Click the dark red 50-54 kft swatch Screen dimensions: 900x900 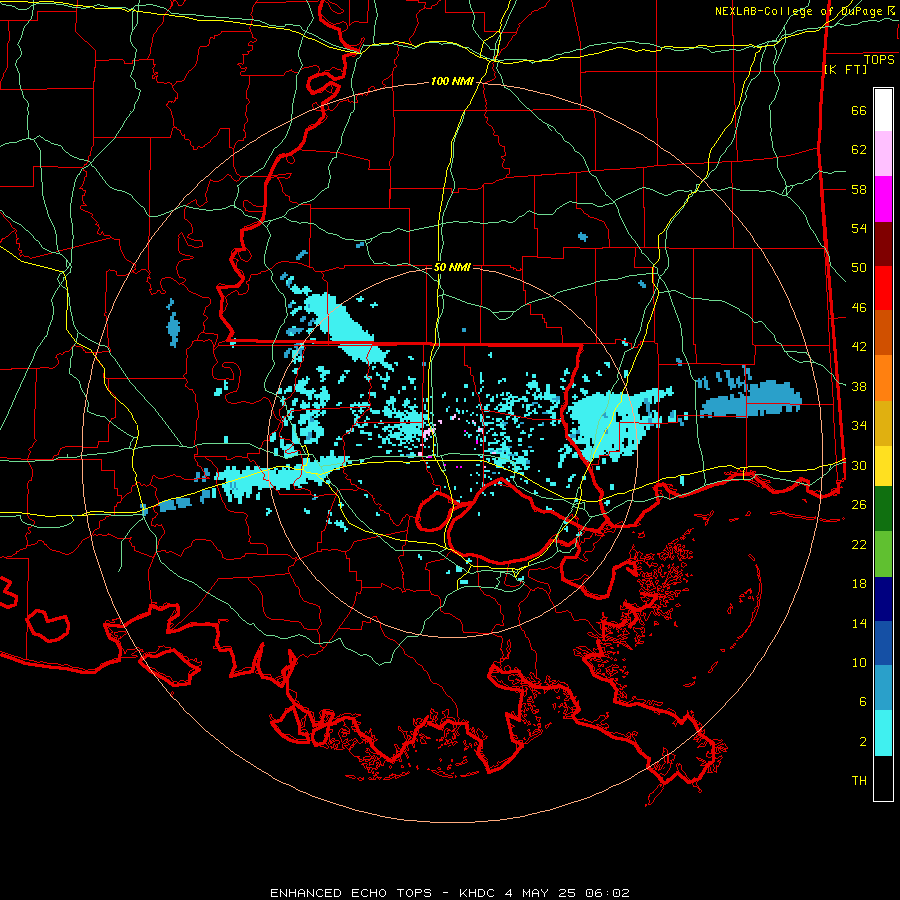pyautogui.click(x=883, y=244)
